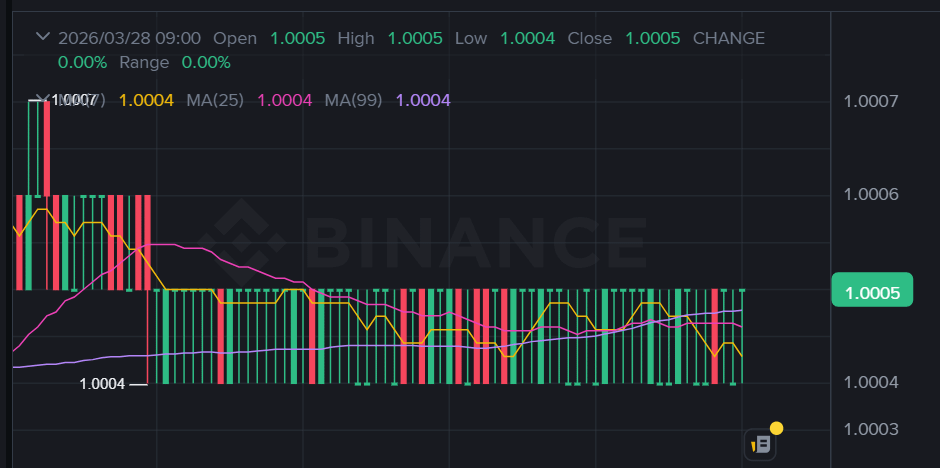Viewport: 940px width, 468px height.
Task: Select the MA(25) indicator label
Action: 215,100
